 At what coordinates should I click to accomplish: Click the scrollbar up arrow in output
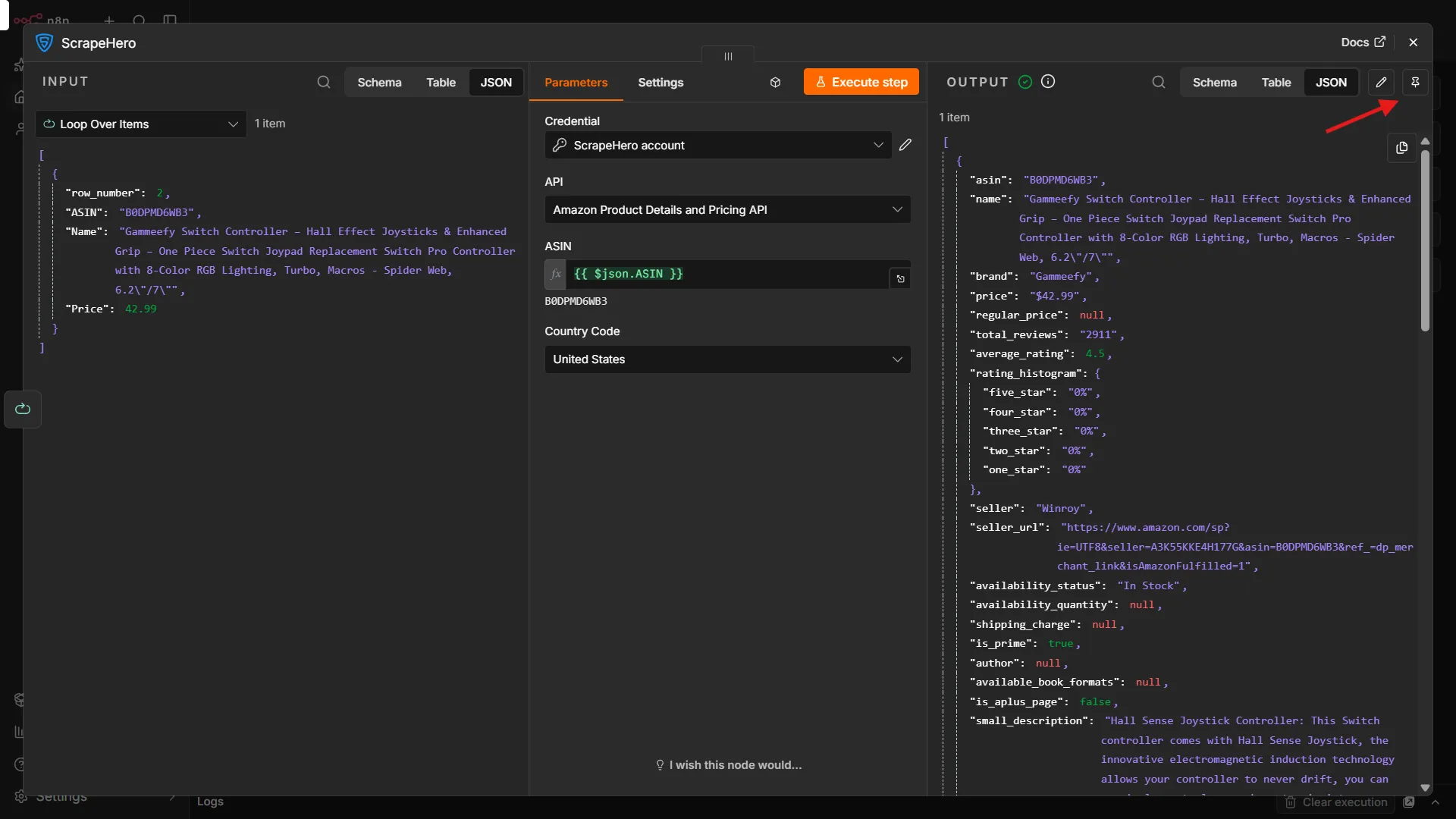click(x=1425, y=141)
